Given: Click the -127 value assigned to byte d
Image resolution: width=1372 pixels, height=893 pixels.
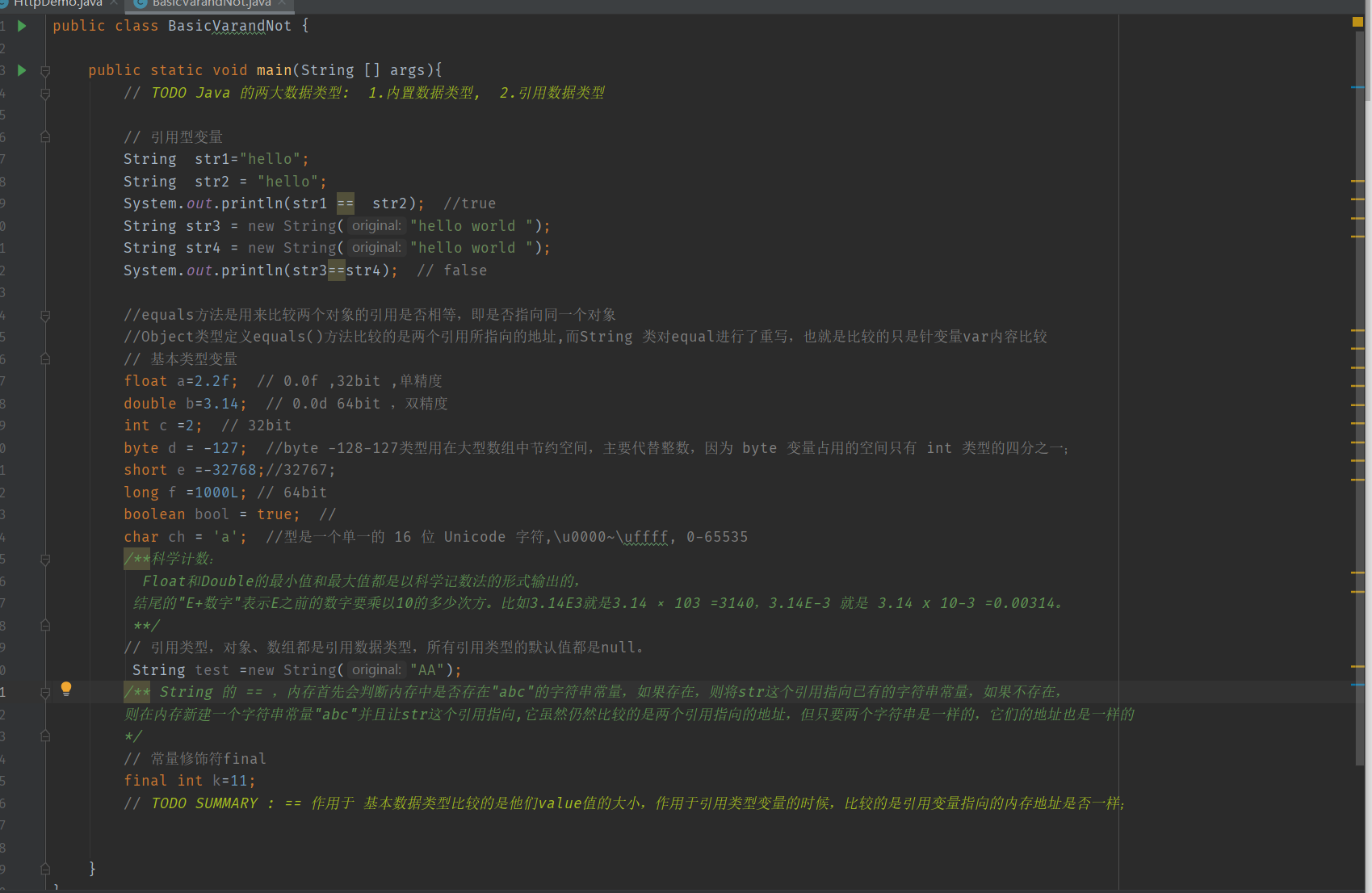Looking at the screenshot, I should (x=221, y=448).
